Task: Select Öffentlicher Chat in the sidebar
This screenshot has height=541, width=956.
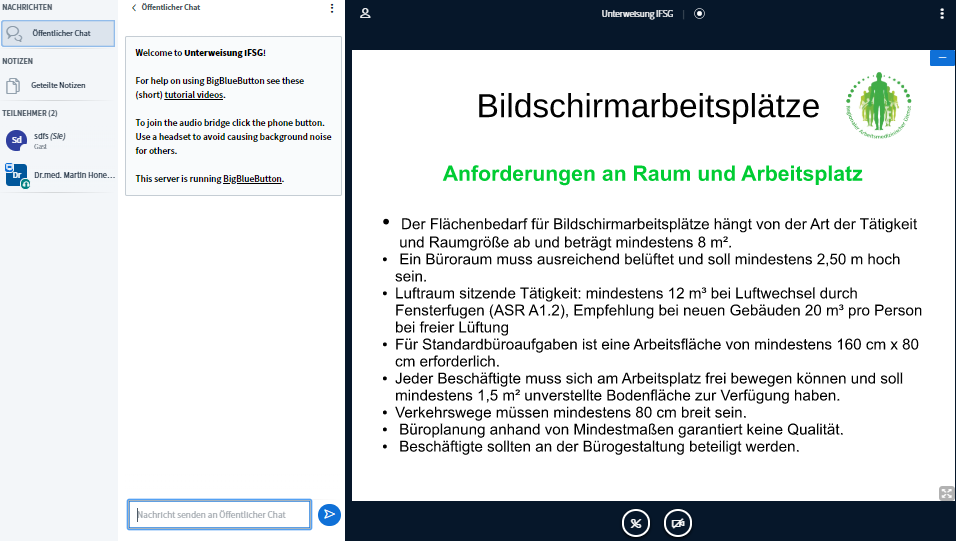Action: [x=59, y=33]
